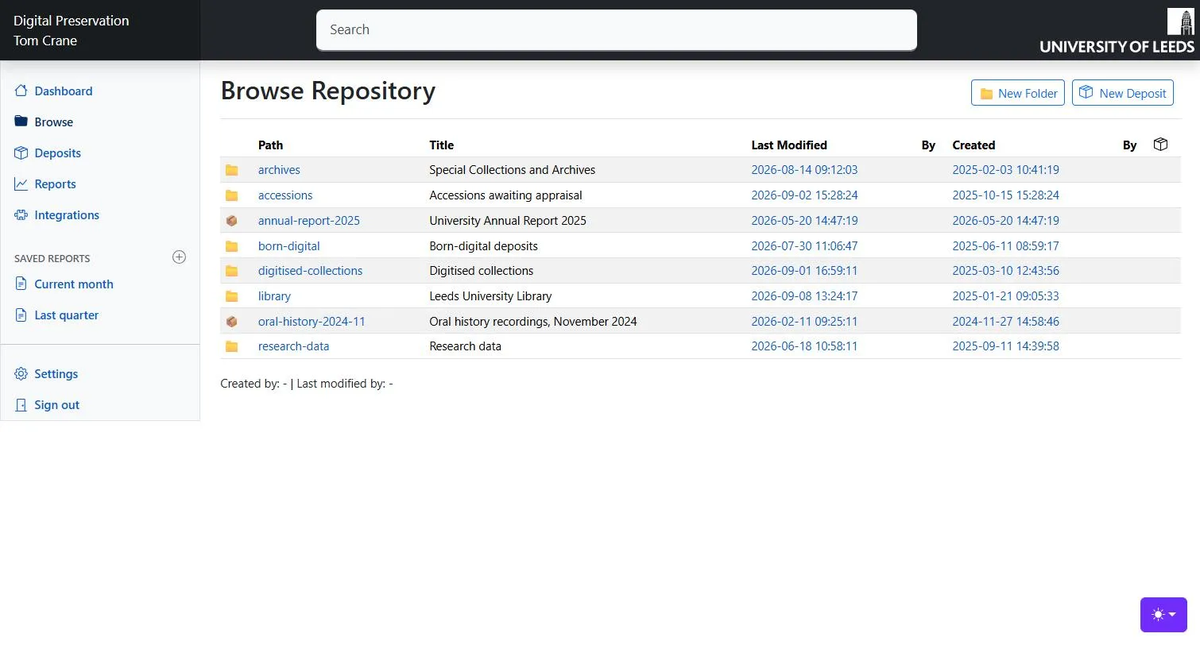1200x645 pixels.
Task: Click the folder icon beside archives
Action: pos(232,170)
